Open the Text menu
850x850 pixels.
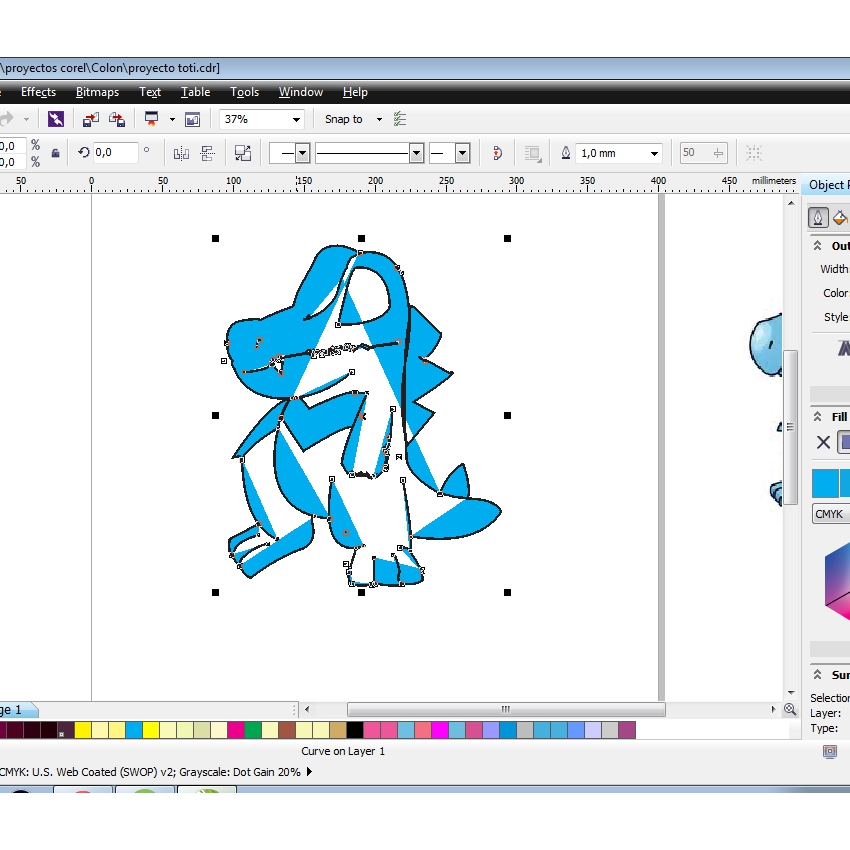[150, 92]
